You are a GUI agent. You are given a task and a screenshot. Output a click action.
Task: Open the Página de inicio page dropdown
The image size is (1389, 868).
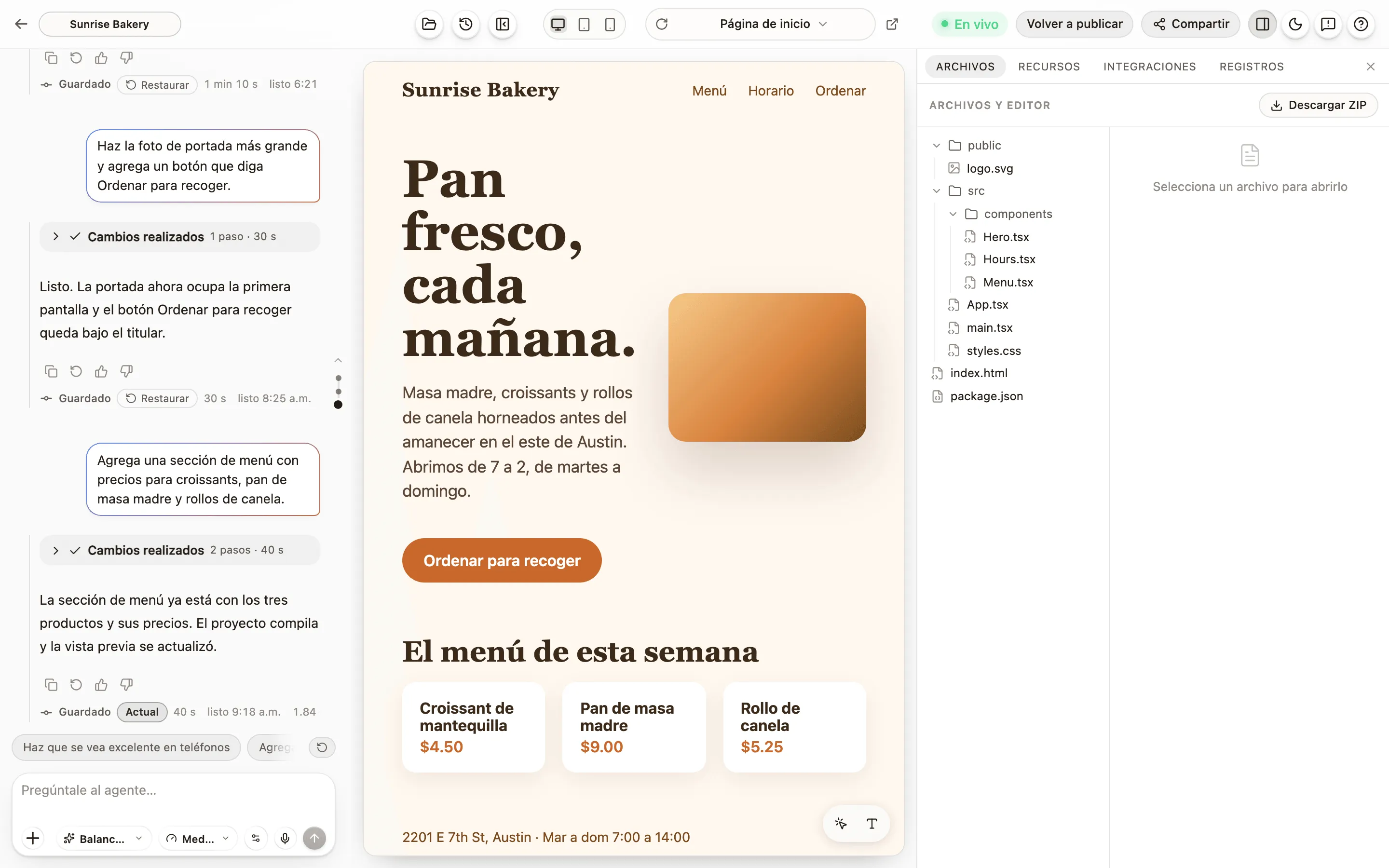[x=773, y=24]
